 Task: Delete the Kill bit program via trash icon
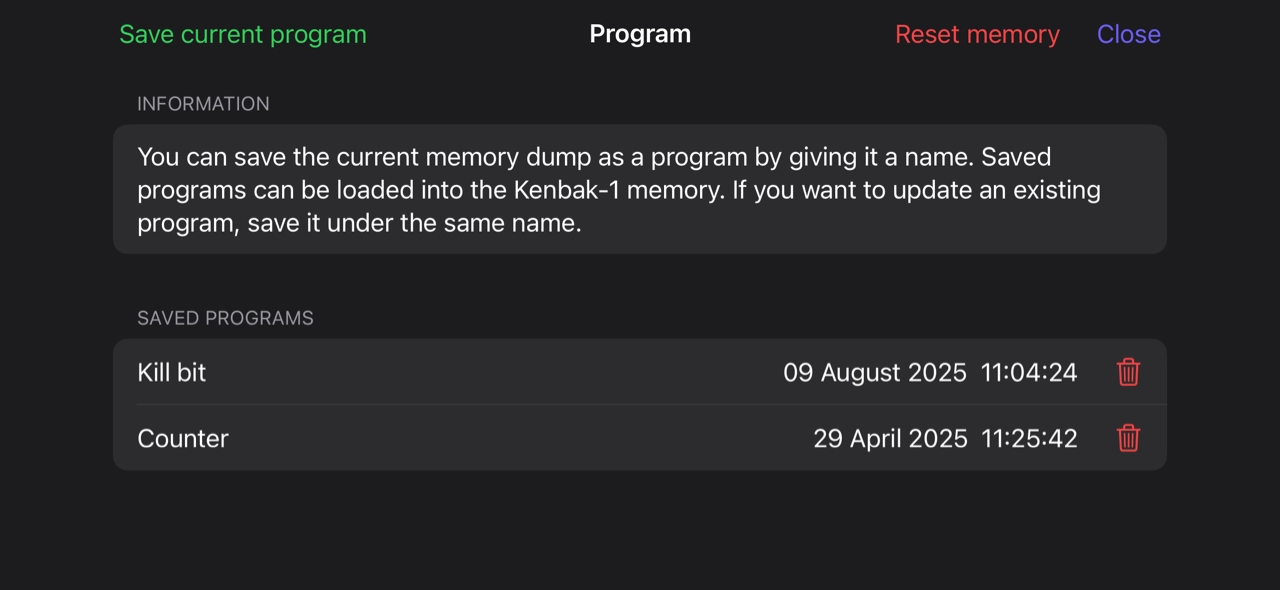coord(1128,372)
